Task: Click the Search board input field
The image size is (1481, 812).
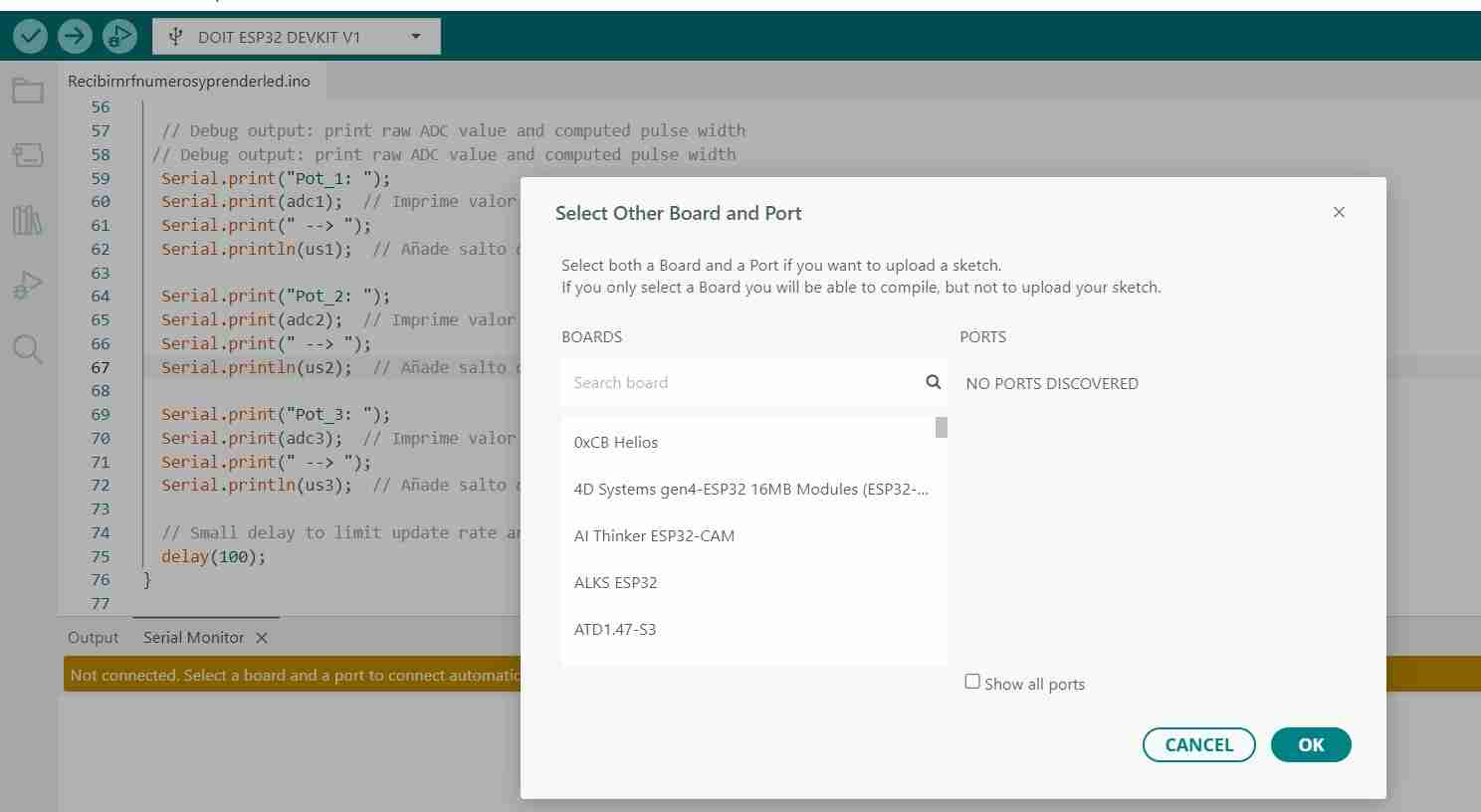Action: click(737, 382)
